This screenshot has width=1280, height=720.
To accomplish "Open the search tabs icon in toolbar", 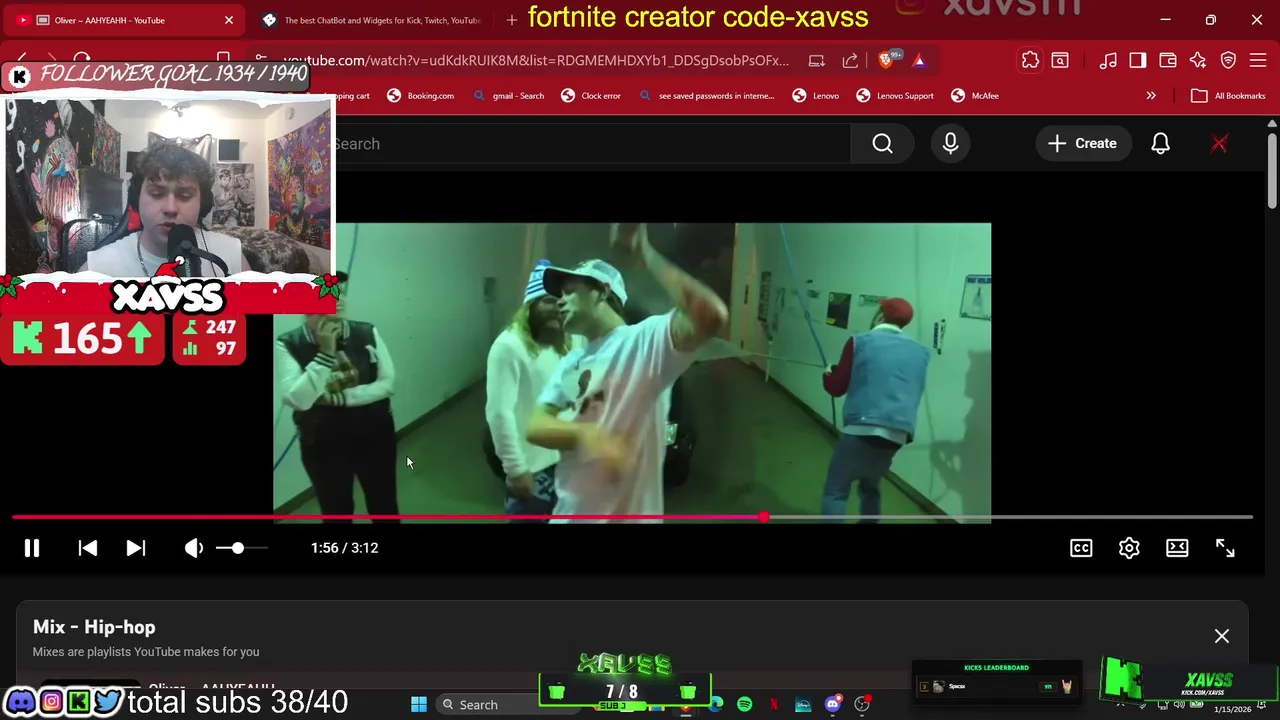I will [x=1060, y=61].
